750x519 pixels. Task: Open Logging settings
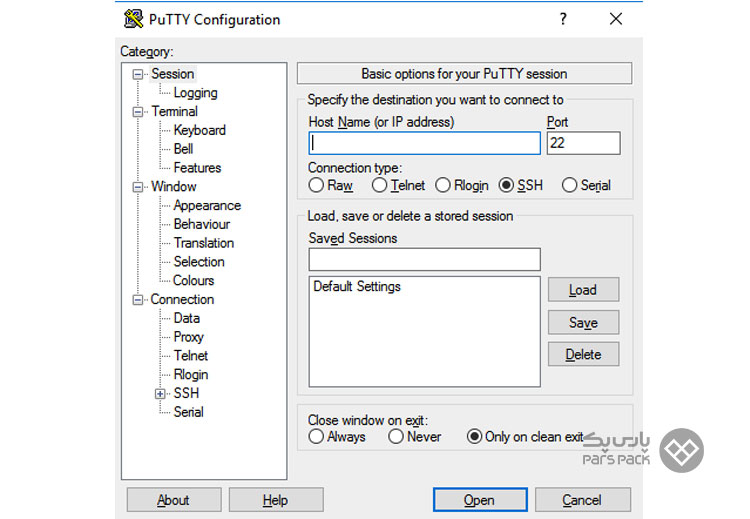(x=195, y=93)
